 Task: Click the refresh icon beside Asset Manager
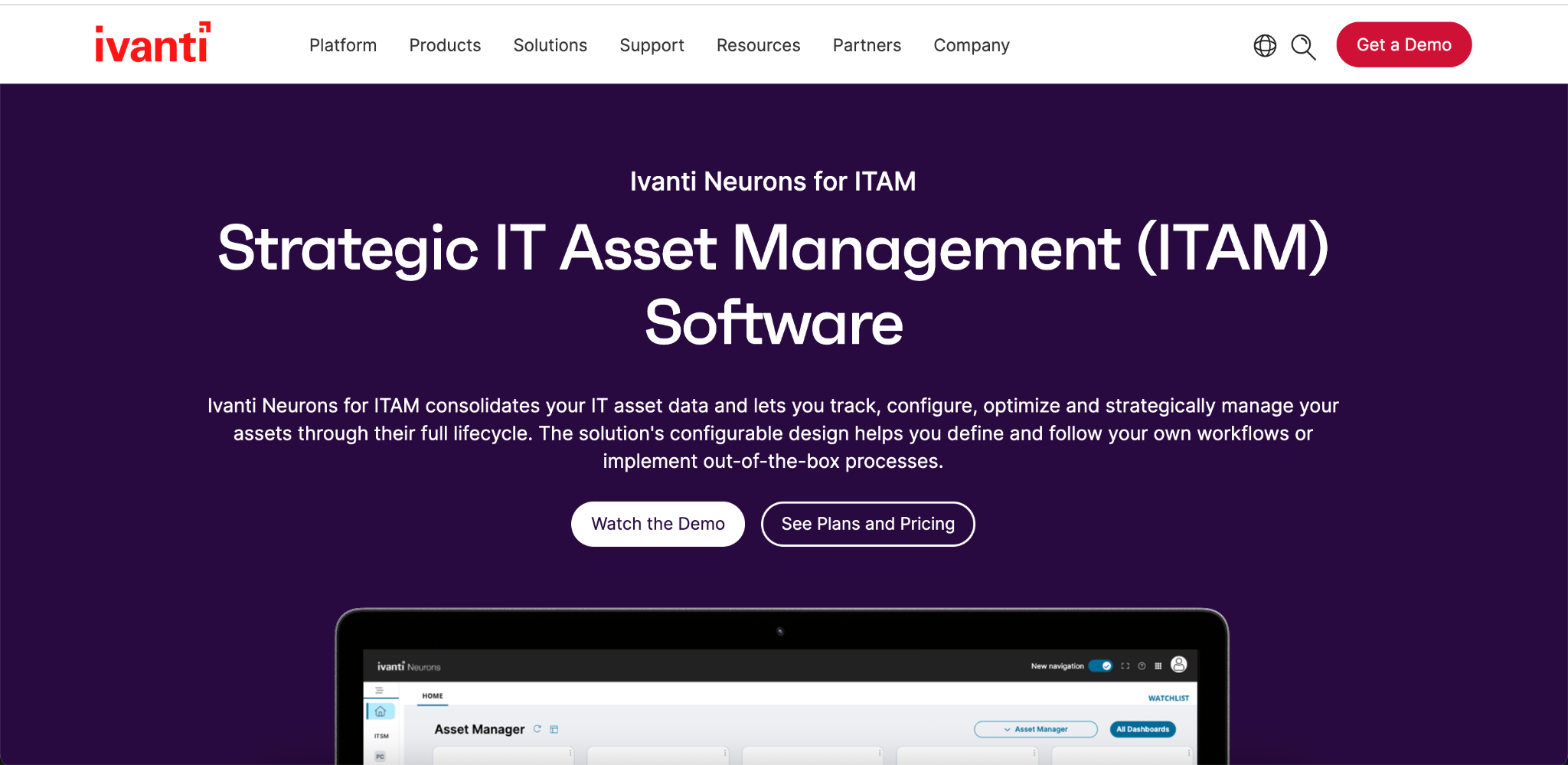click(537, 729)
